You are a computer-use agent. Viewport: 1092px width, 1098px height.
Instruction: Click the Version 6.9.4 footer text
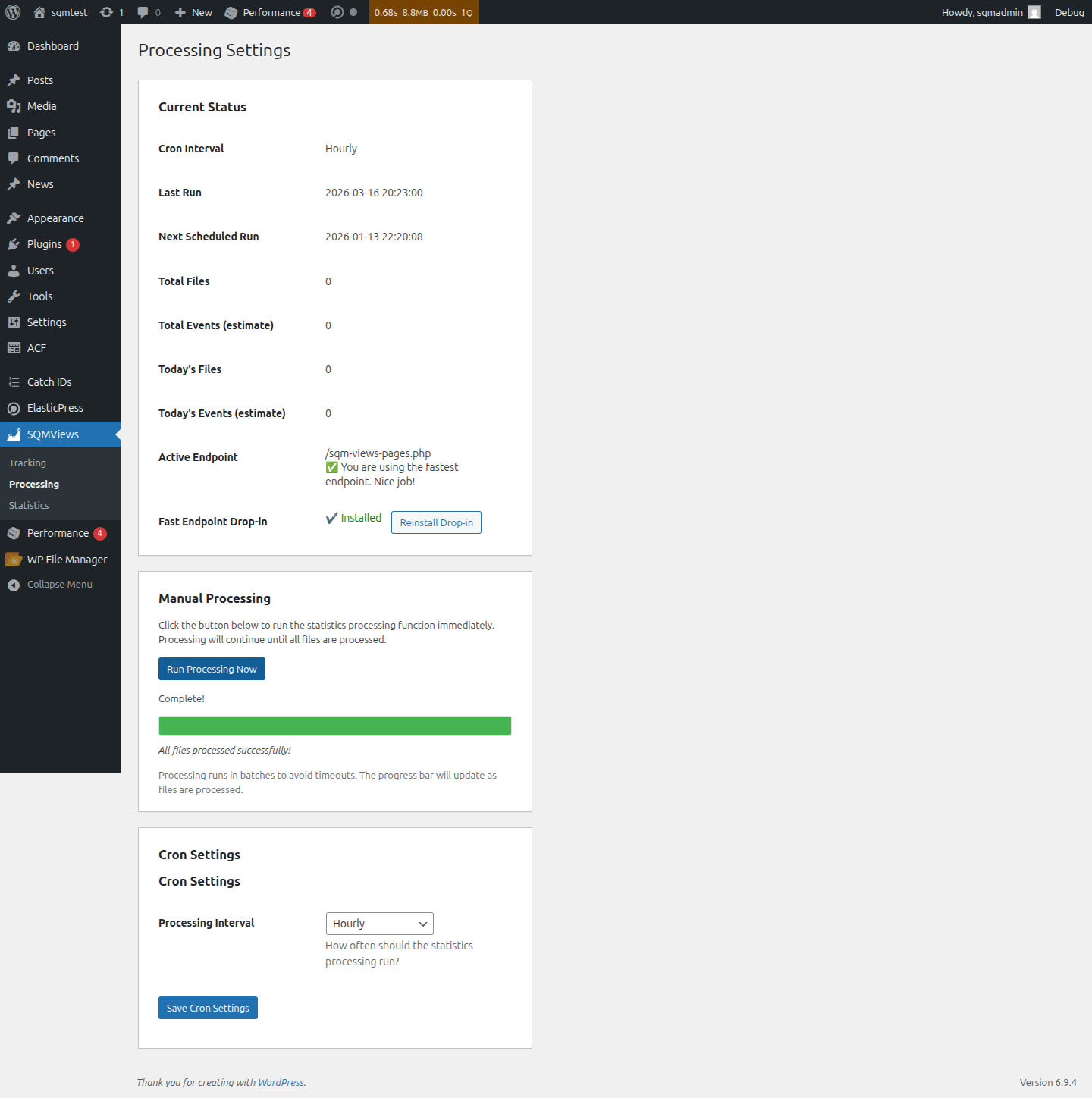point(1048,1082)
